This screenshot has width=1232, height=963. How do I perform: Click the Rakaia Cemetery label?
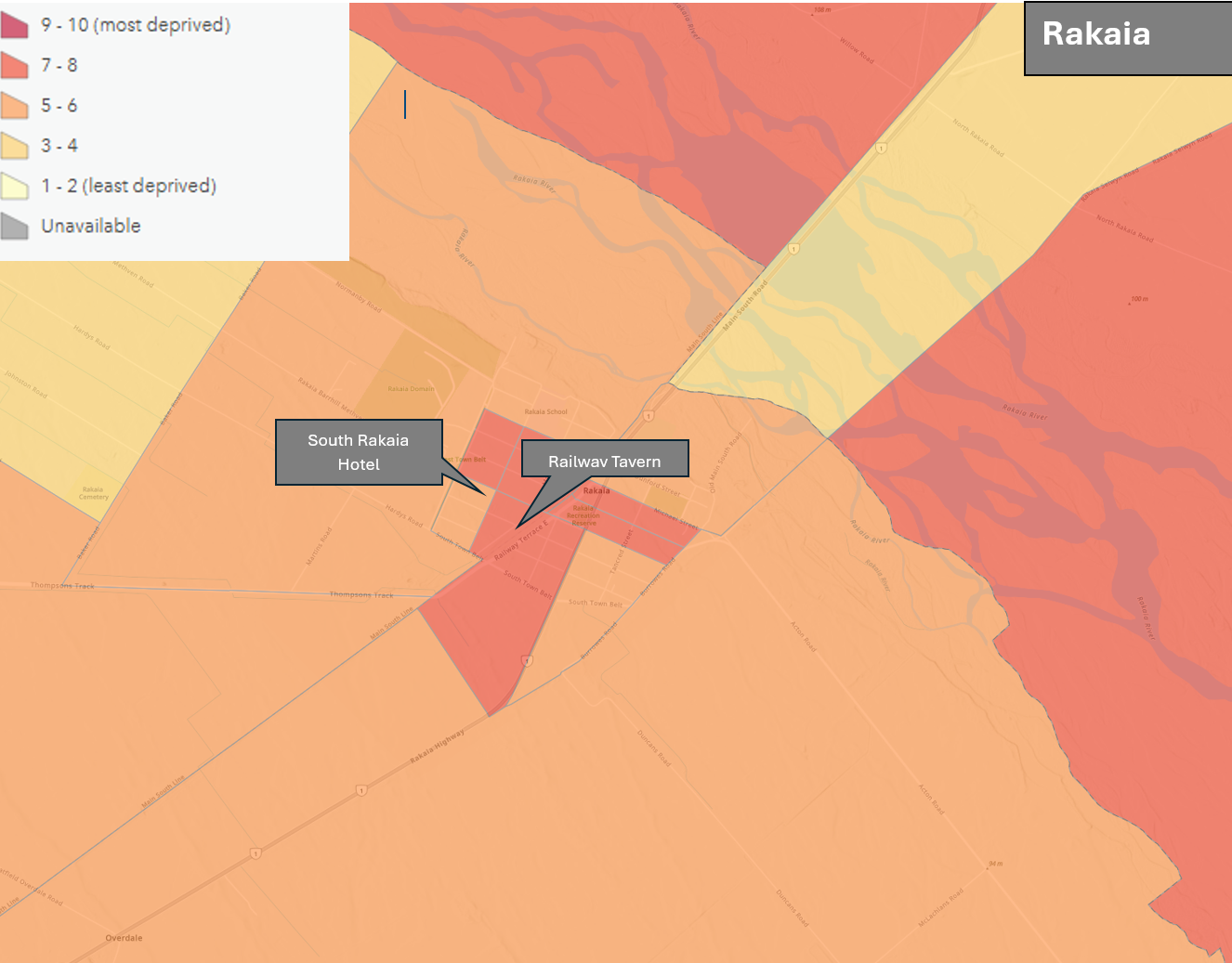click(93, 493)
